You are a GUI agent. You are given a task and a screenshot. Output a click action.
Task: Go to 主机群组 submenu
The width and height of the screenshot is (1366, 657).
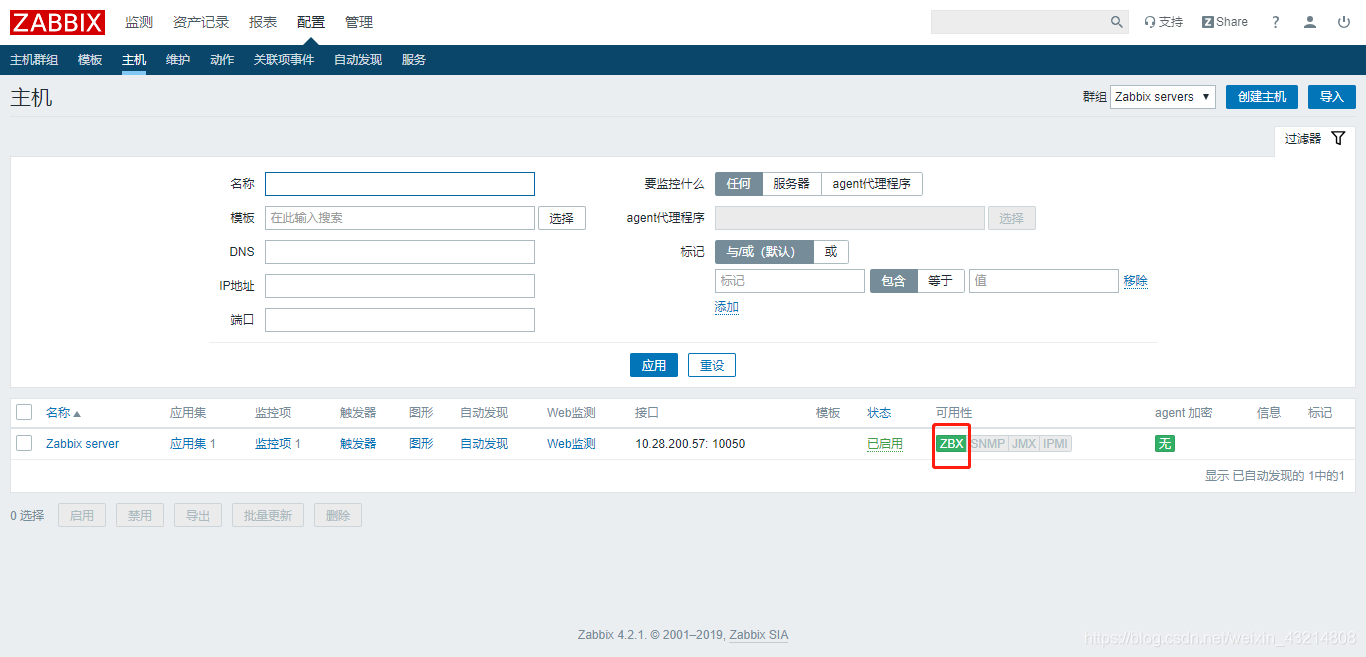coord(34,60)
